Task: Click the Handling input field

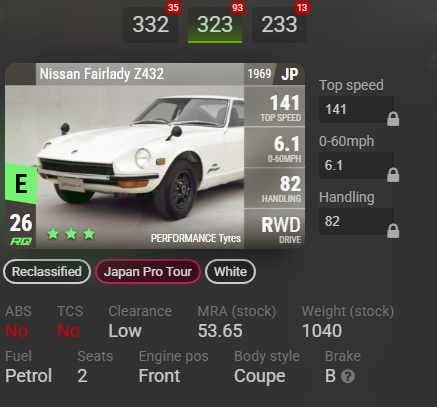Action: (356, 222)
